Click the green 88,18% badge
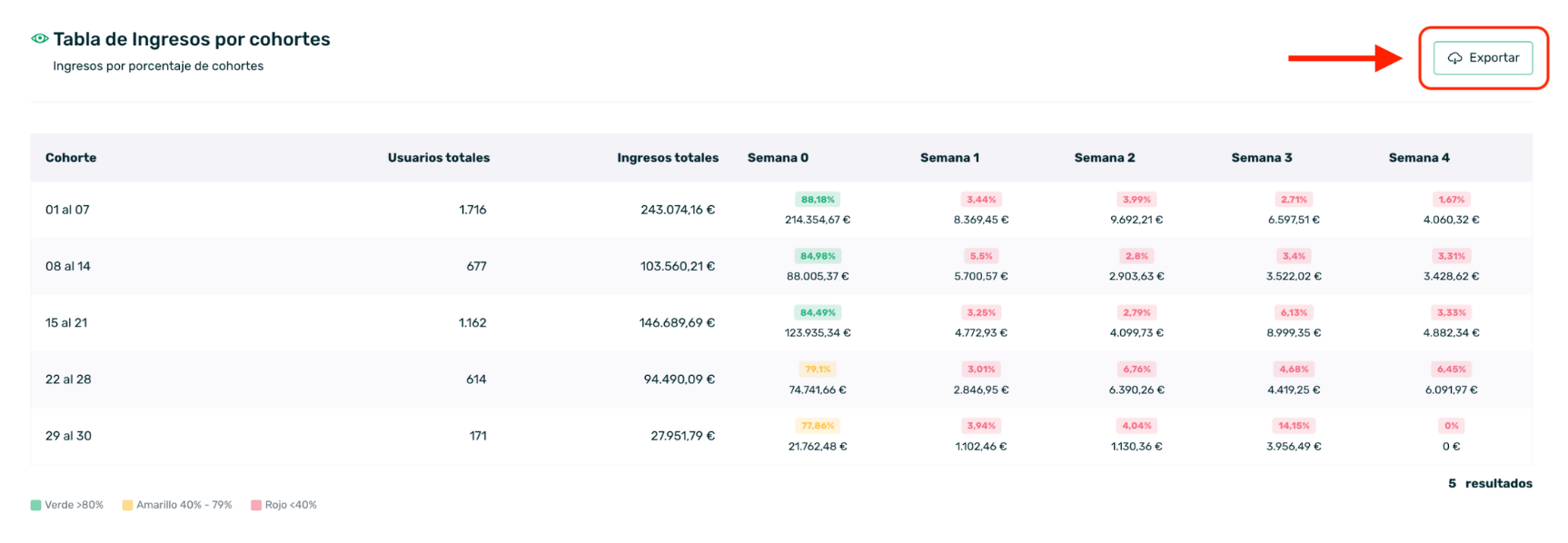Screen dimensions: 1568x543 click(818, 200)
